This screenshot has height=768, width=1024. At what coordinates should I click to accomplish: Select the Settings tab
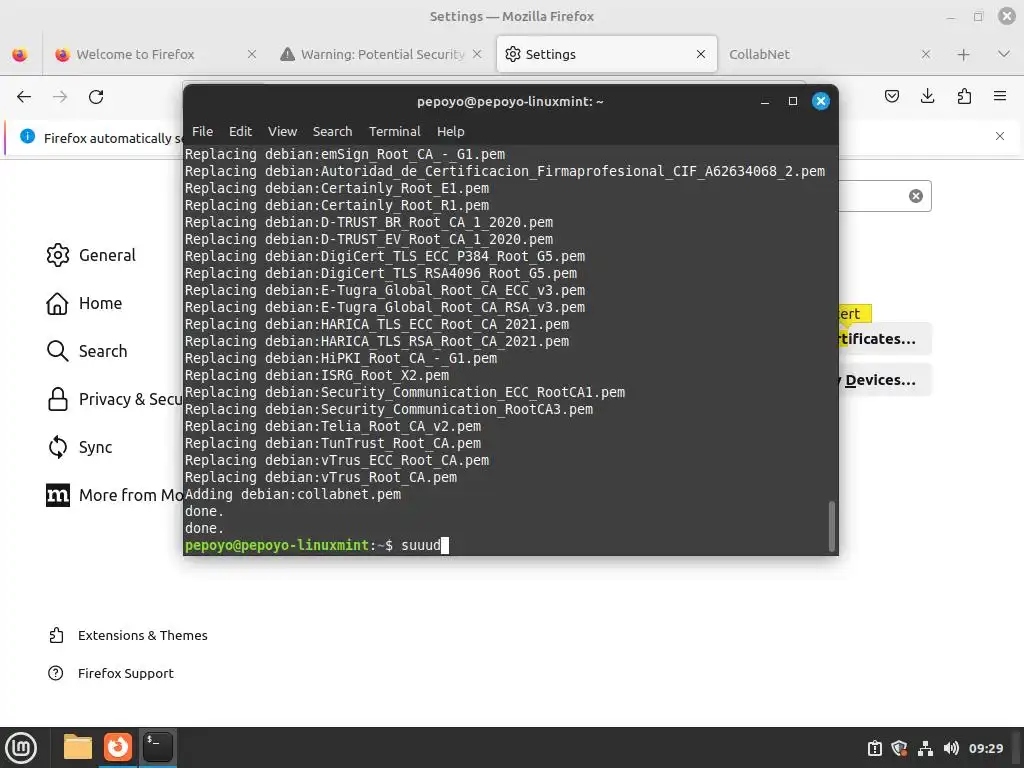[x=607, y=54]
